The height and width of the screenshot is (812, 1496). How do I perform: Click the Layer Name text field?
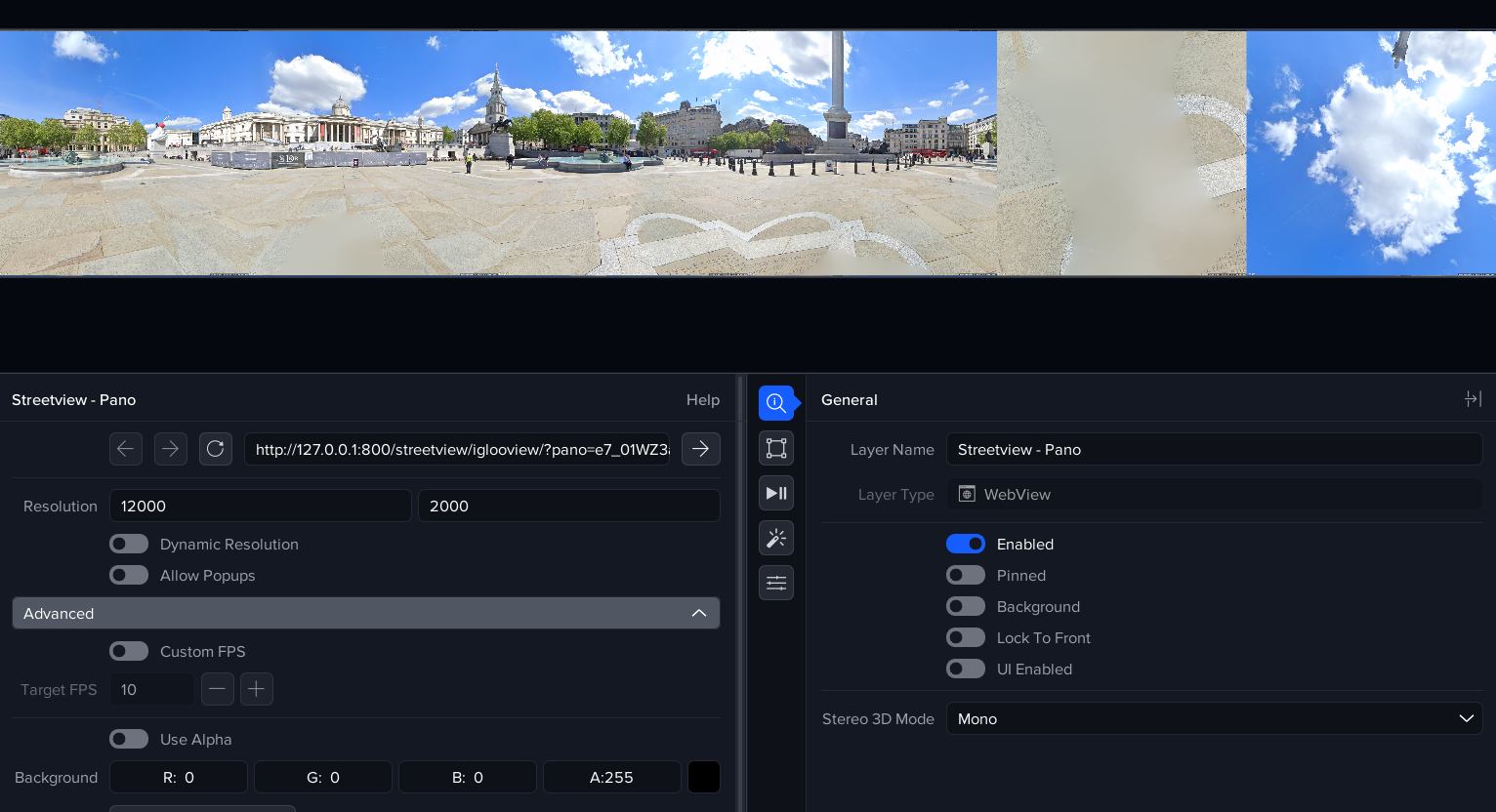[x=1214, y=450]
